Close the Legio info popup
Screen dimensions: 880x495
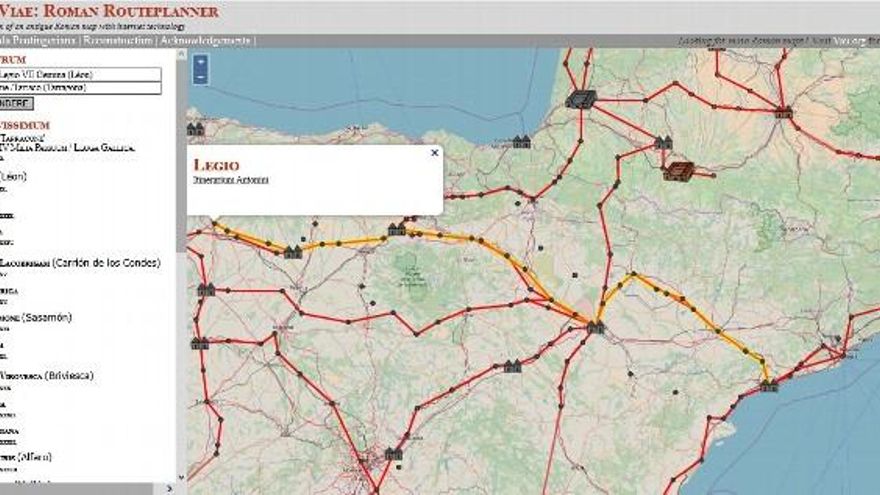434,153
